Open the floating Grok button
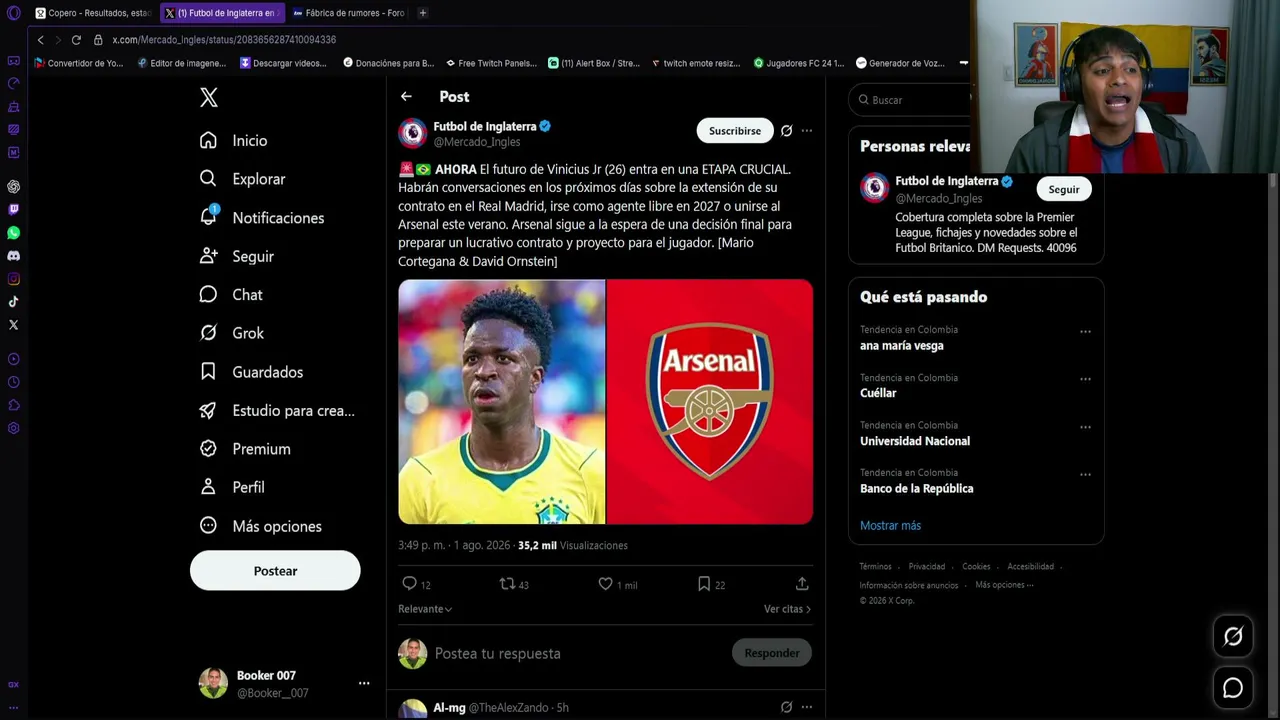The height and width of the screenshot is (720, 1280). pyautogui.click(x=1233, y=636)
